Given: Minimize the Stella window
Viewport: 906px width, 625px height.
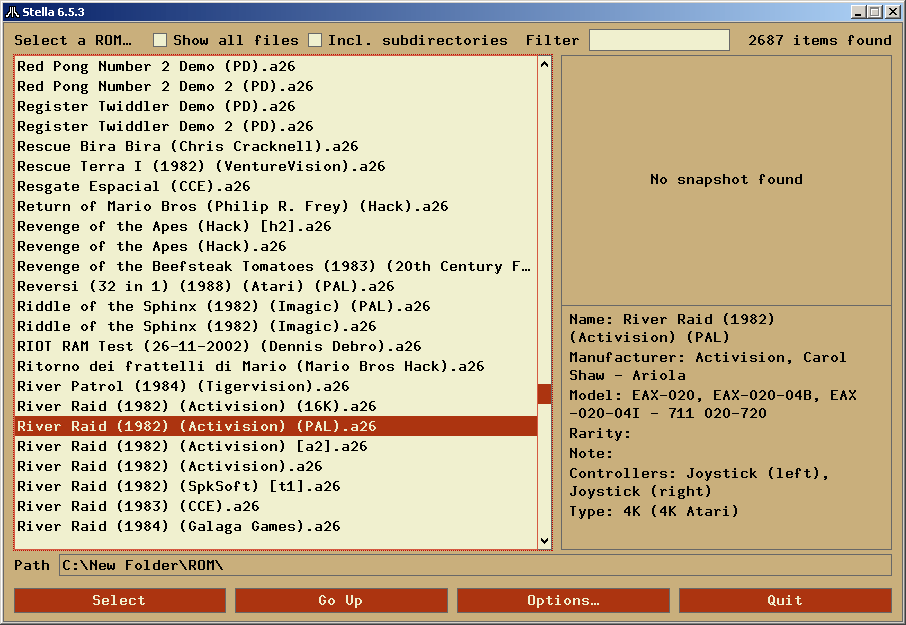Looking at the screenshot, I should pyautogui.click(x=859, y=12).
